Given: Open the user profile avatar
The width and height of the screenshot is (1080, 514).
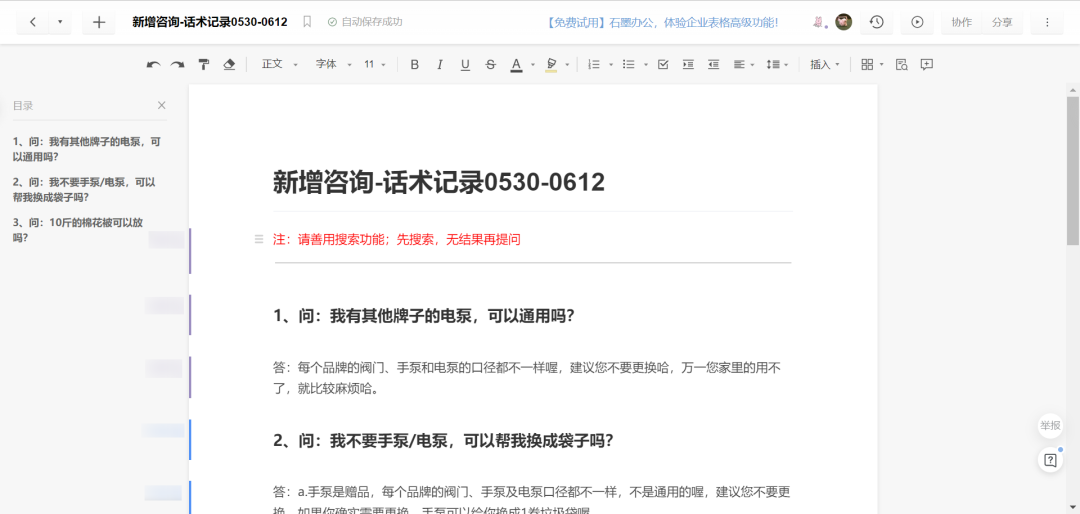Looking at the screenshot, I should point(844,22).
